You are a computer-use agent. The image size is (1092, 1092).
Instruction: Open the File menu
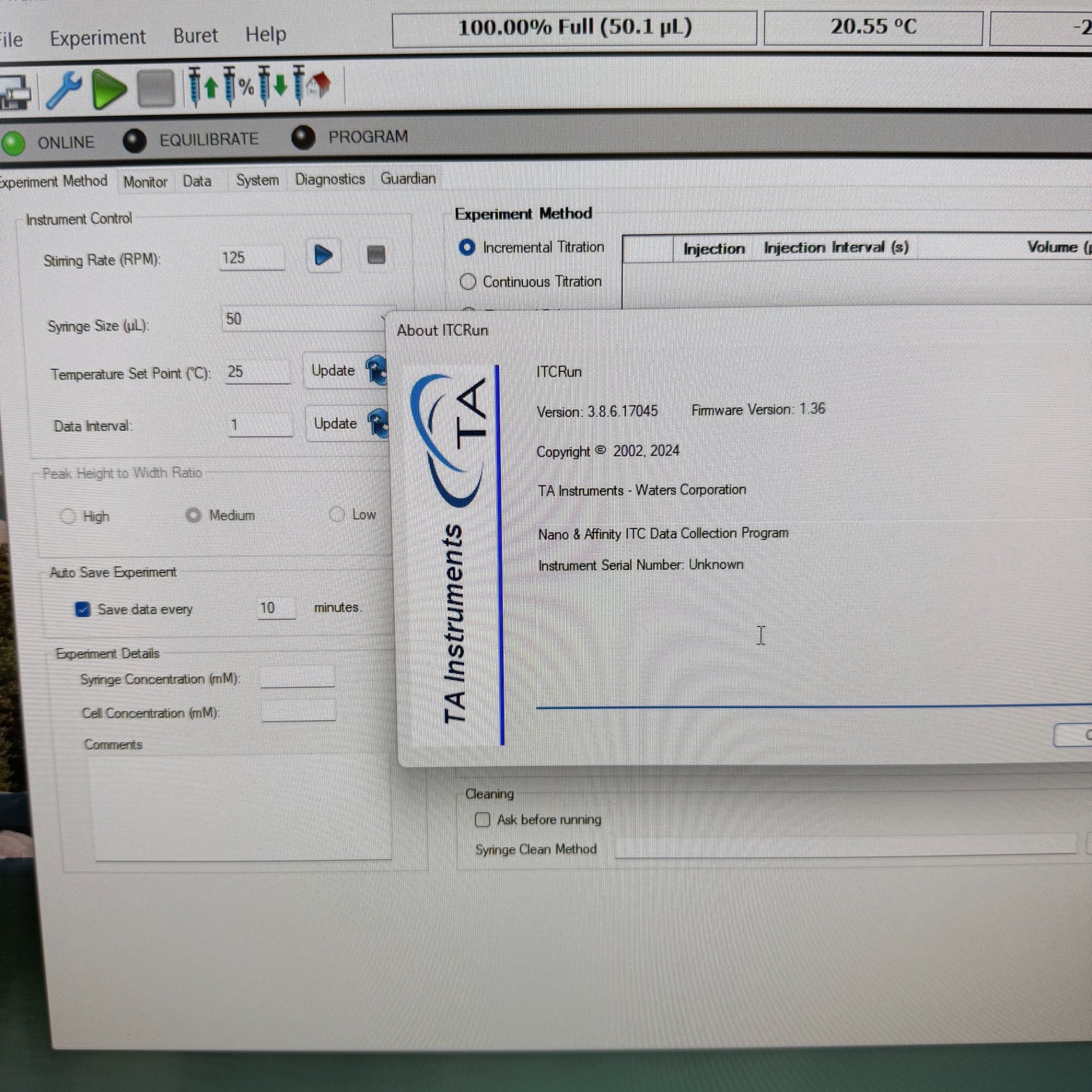(x=11, y=40)
